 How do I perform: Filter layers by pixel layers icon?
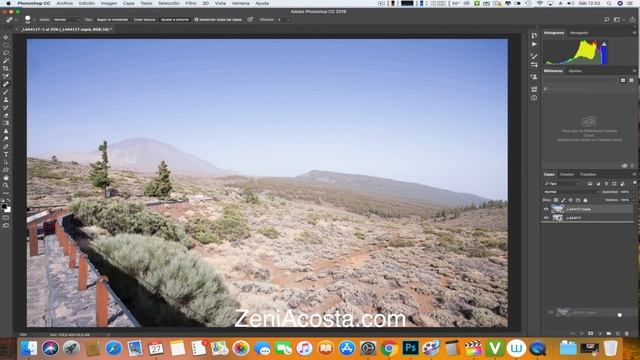click(x=590, y=184)
